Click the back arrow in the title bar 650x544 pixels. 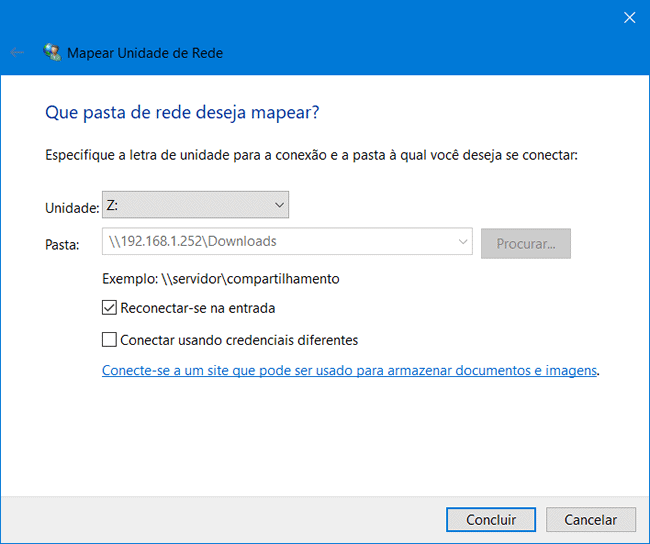point(17,53)
